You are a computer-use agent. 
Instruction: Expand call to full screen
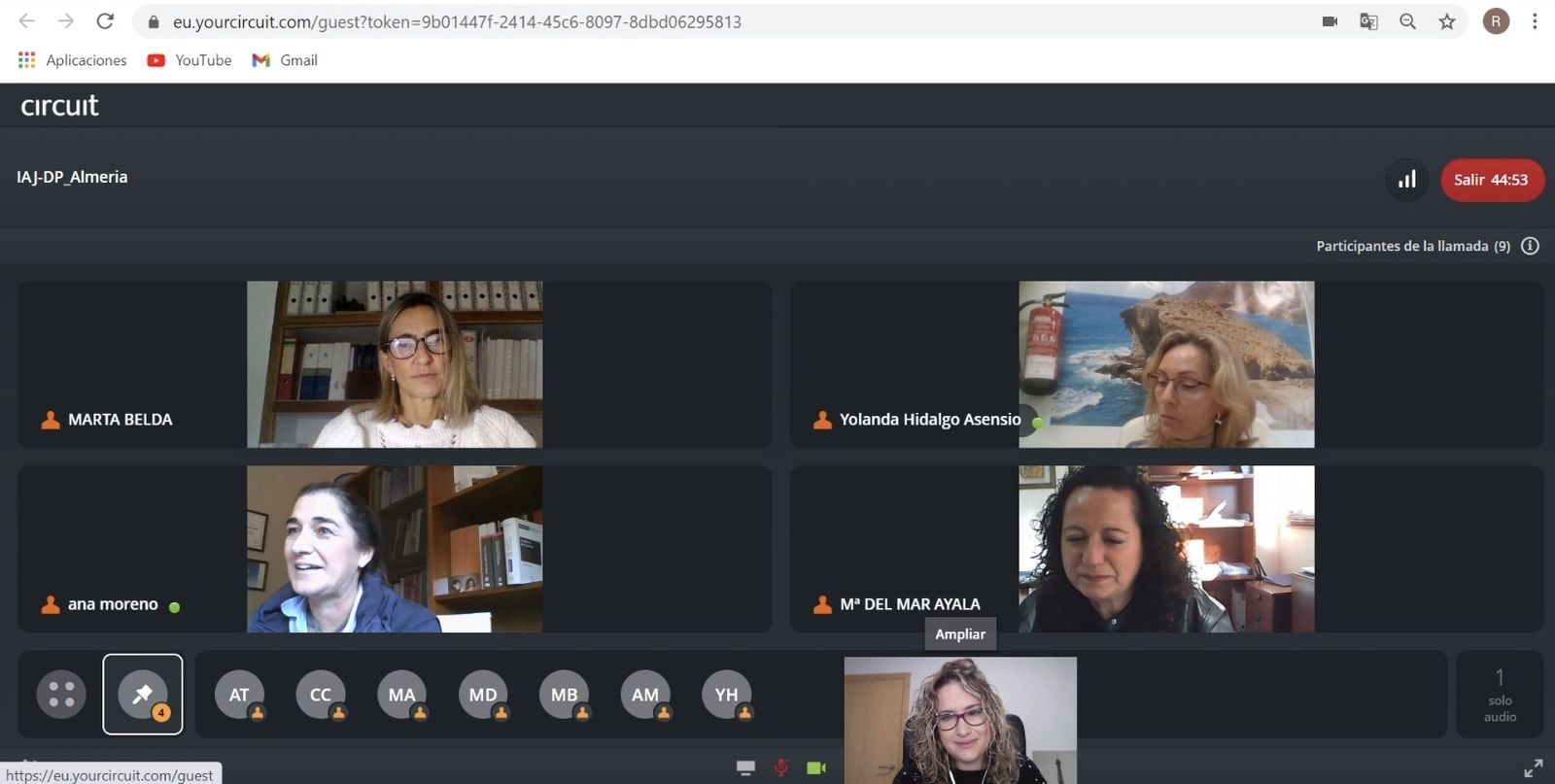(x=1533, y=768)
